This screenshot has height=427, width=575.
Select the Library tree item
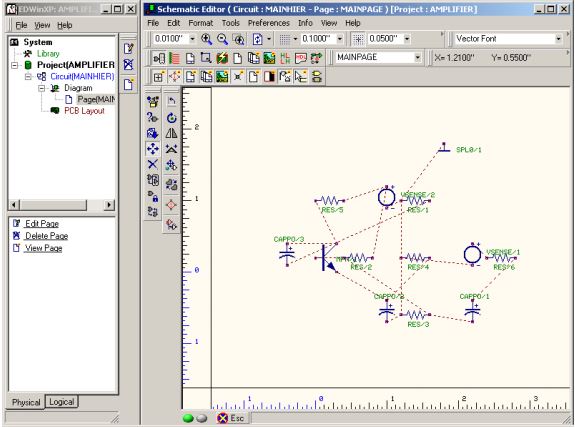(48, 54)
